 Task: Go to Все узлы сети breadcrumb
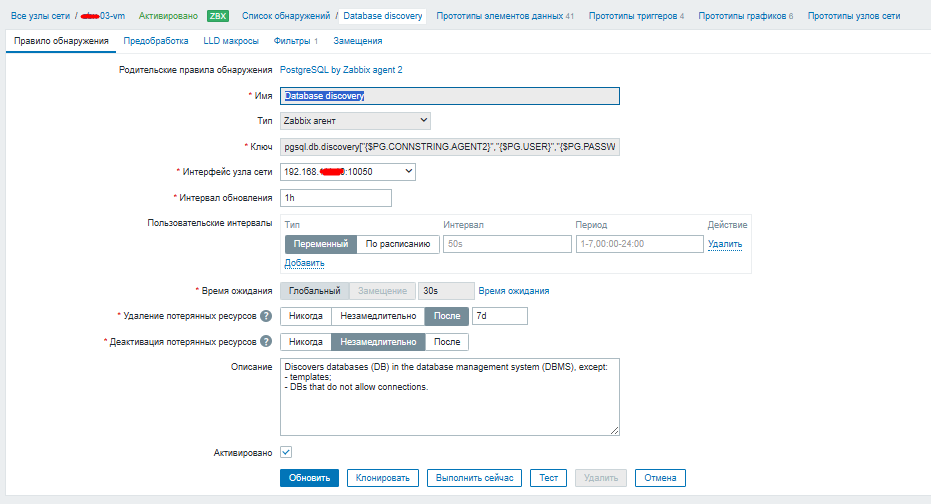point(40,16)
